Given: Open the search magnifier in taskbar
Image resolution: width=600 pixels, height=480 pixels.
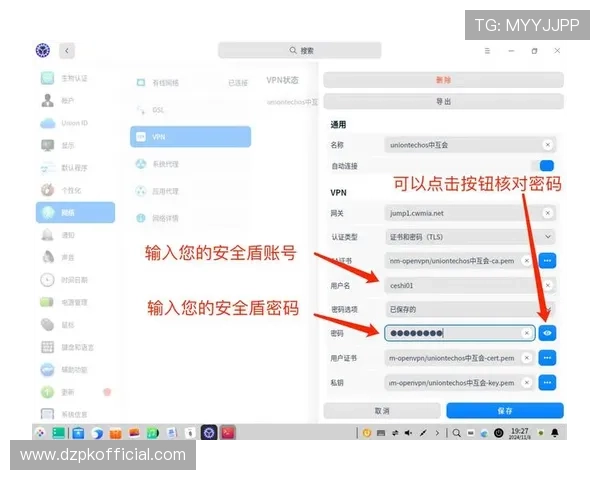Looking at the screenshot, I should (x=456, y=433).
